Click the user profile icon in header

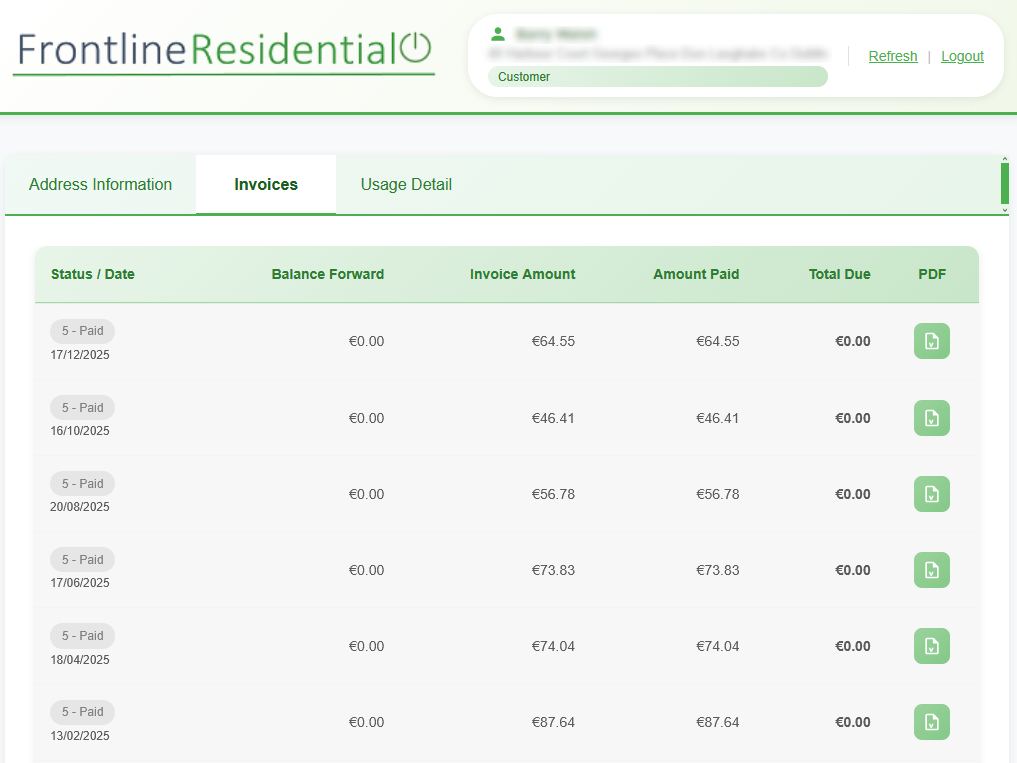497,33
